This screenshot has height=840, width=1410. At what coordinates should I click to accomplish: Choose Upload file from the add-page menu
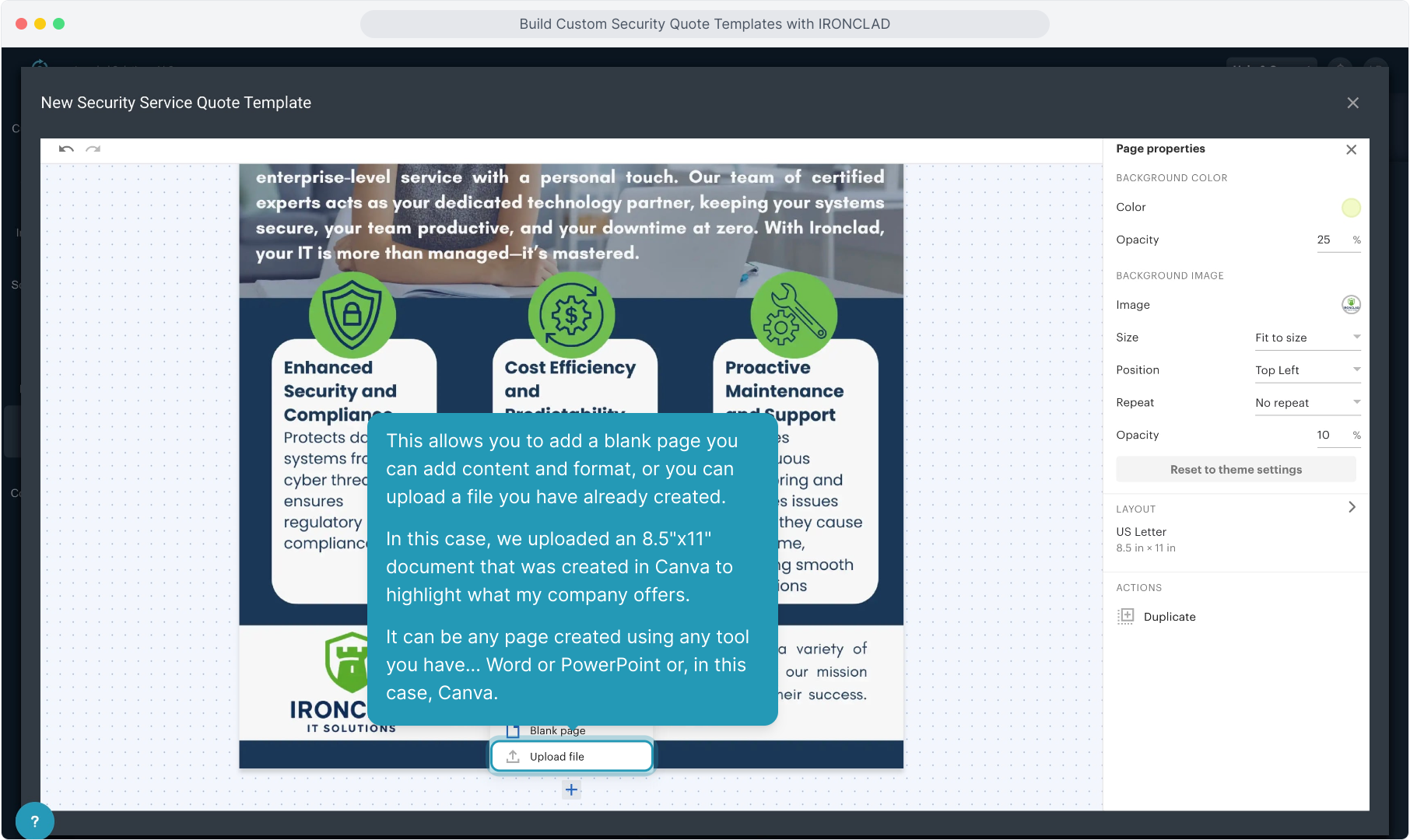pyautogui.click(x=571, y=756)
